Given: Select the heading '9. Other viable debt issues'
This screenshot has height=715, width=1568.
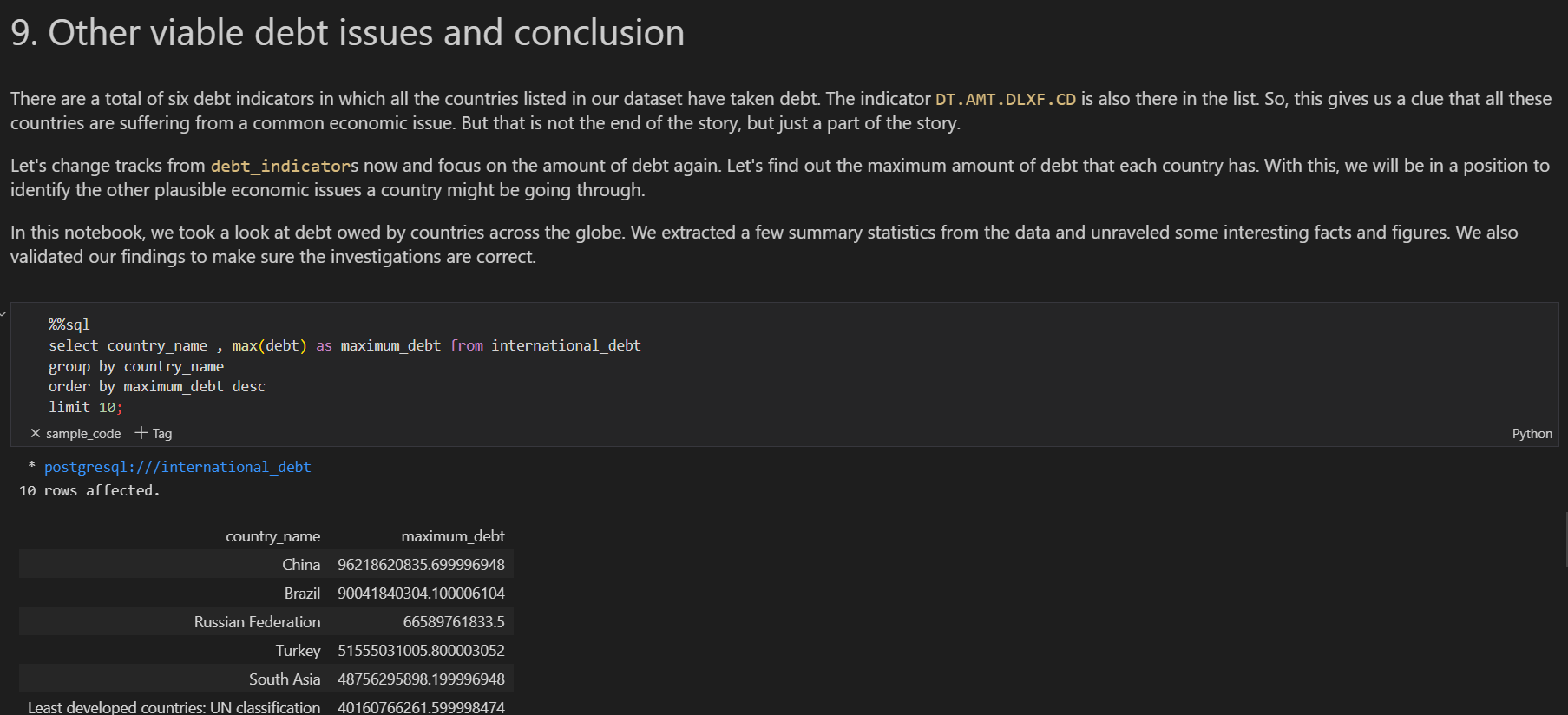Looking at the screenshot, I should [x=346, y=32].
